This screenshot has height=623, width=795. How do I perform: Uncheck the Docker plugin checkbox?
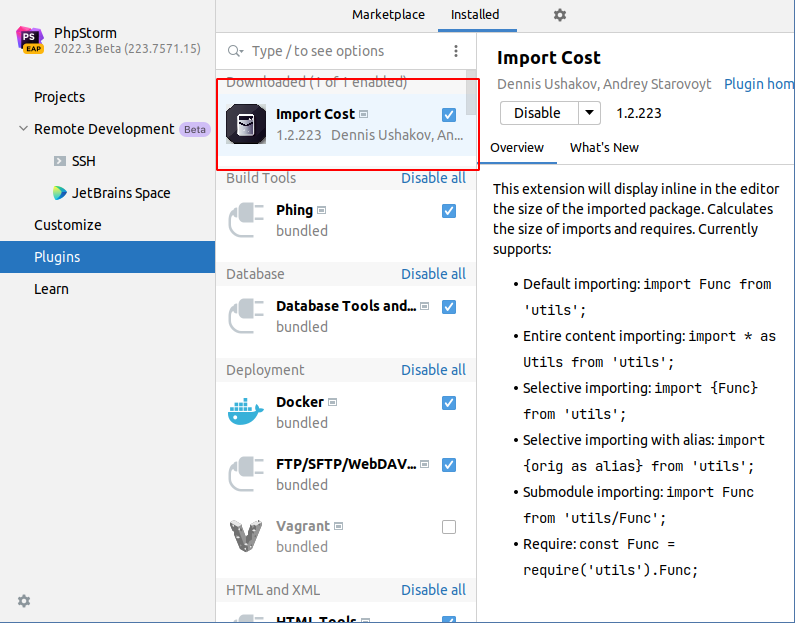point(449,403)
